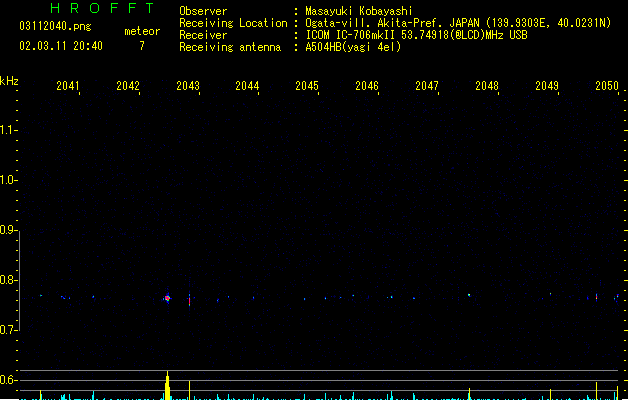629x400 pixels.
Task: Click the Receiving antenna label
Action: pyautogui.click(x=230, y=47)
